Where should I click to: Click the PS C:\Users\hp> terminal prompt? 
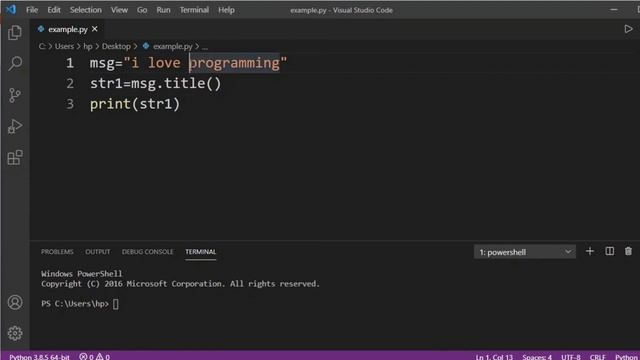[75, 304]
